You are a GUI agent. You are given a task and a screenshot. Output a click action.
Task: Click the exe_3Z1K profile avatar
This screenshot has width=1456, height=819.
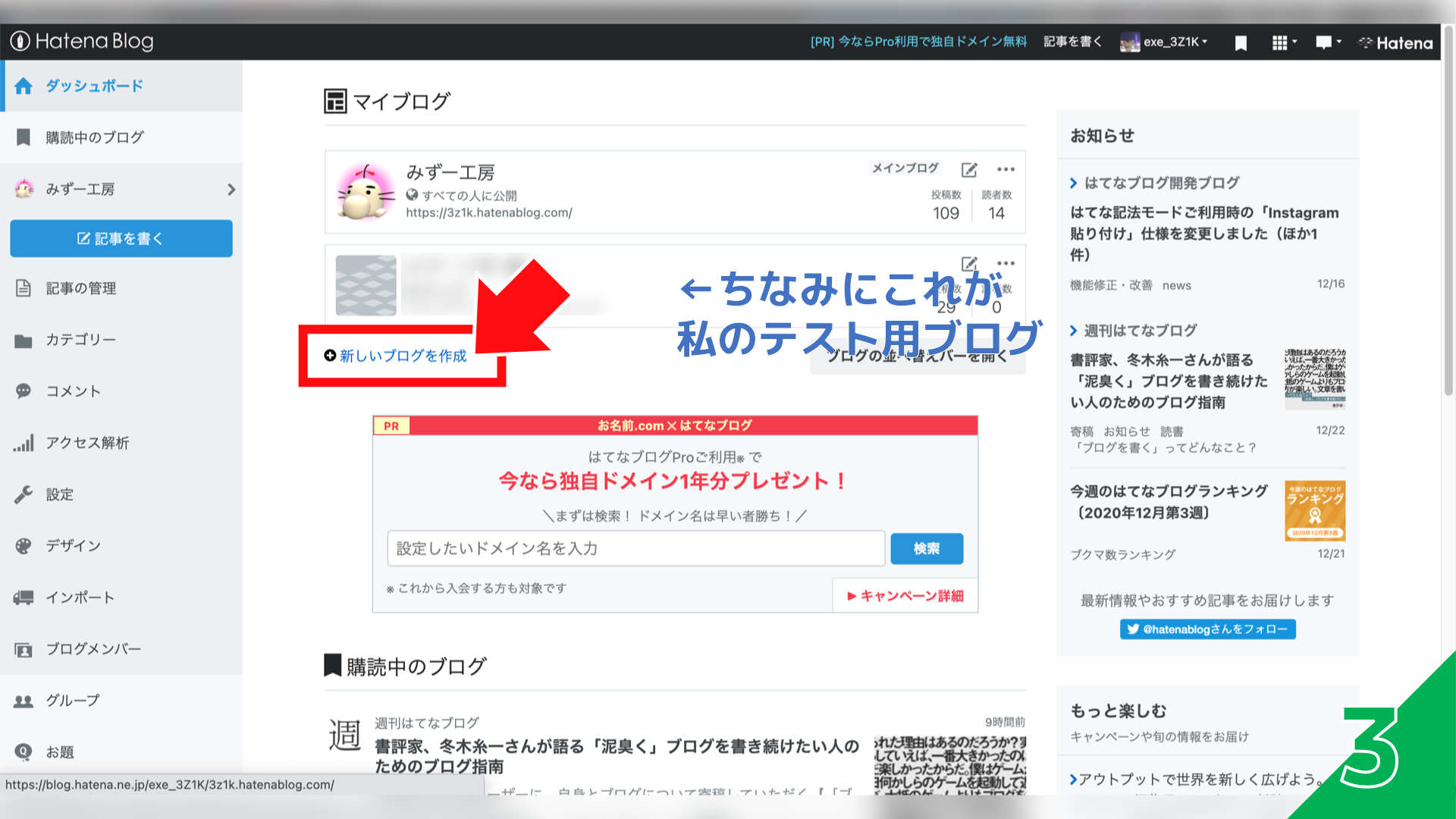1130,42
